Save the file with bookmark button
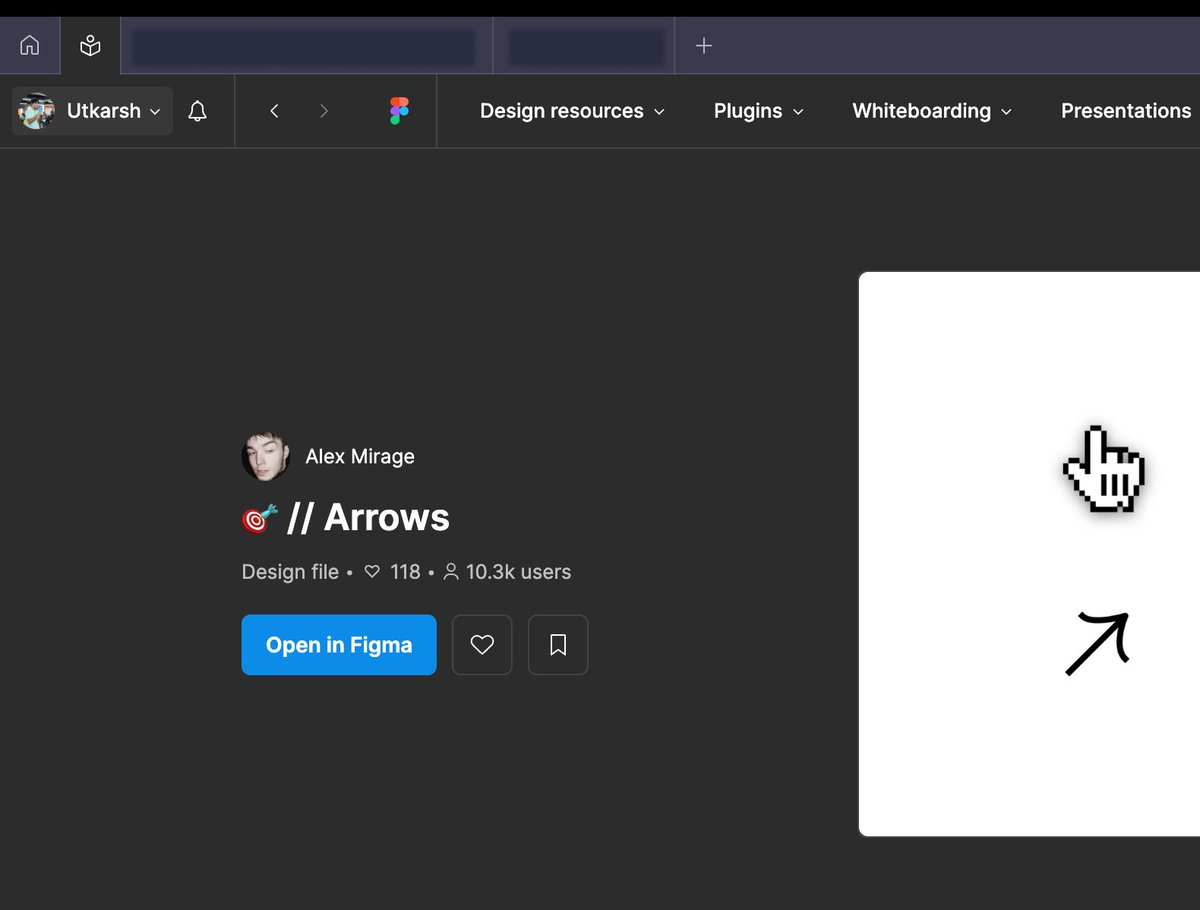This screenshot has height=910, width=1200. [x=558, y=645]
